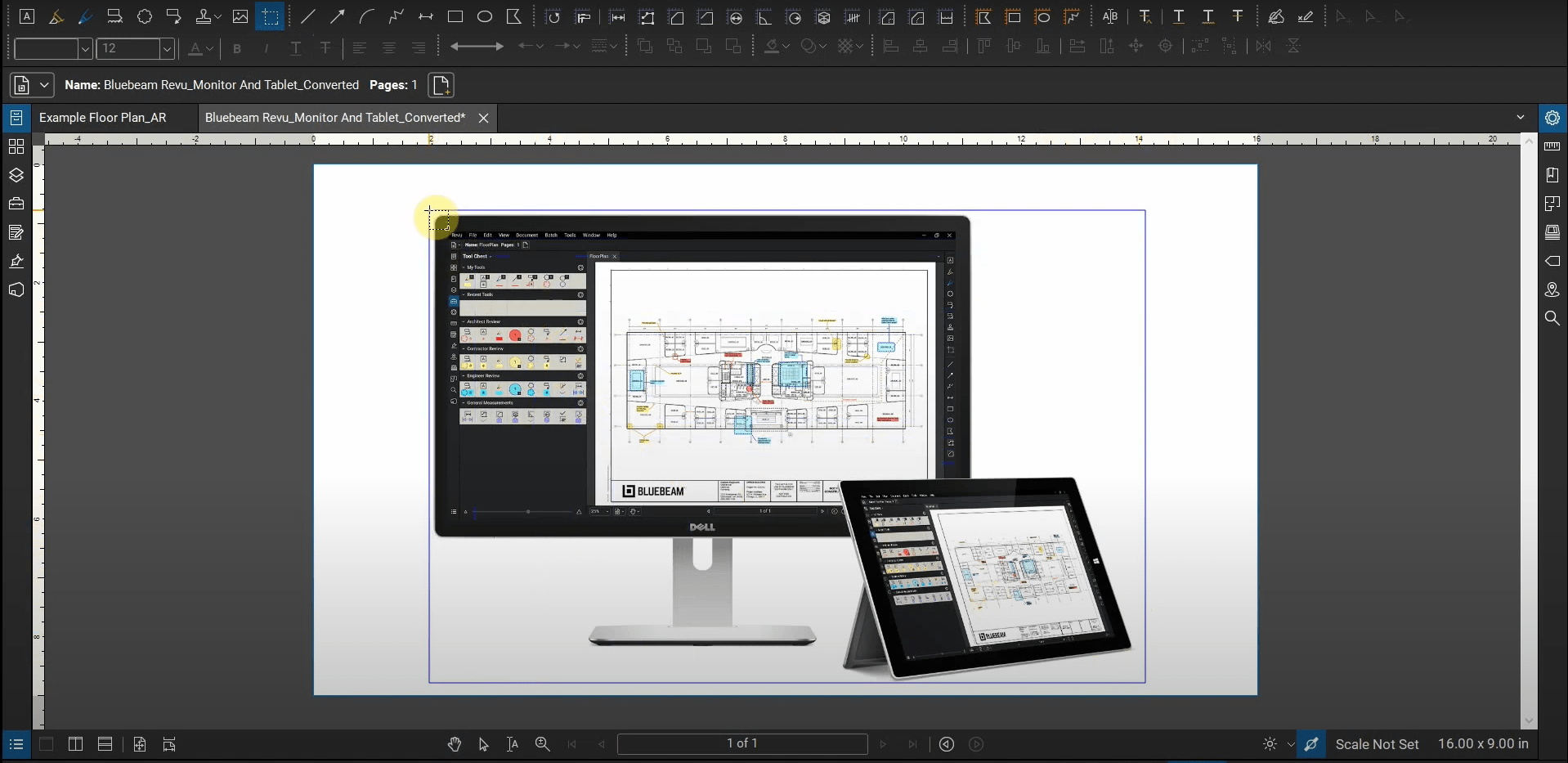Toggle italic text formatting
Image resolution: width=1568 pixels, height=763 pixels.
(x=266, y=48)
